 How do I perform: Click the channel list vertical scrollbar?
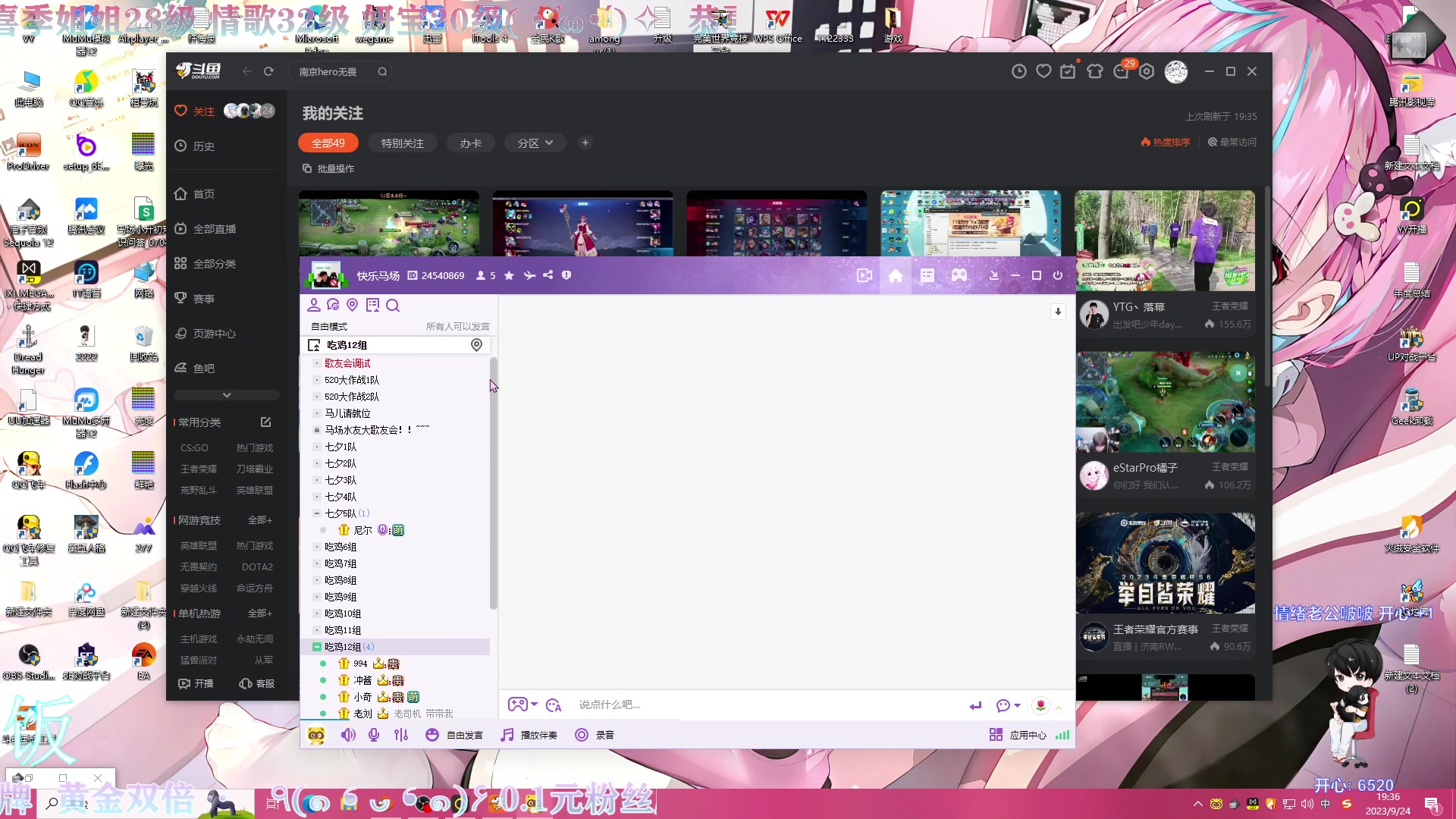494,483
